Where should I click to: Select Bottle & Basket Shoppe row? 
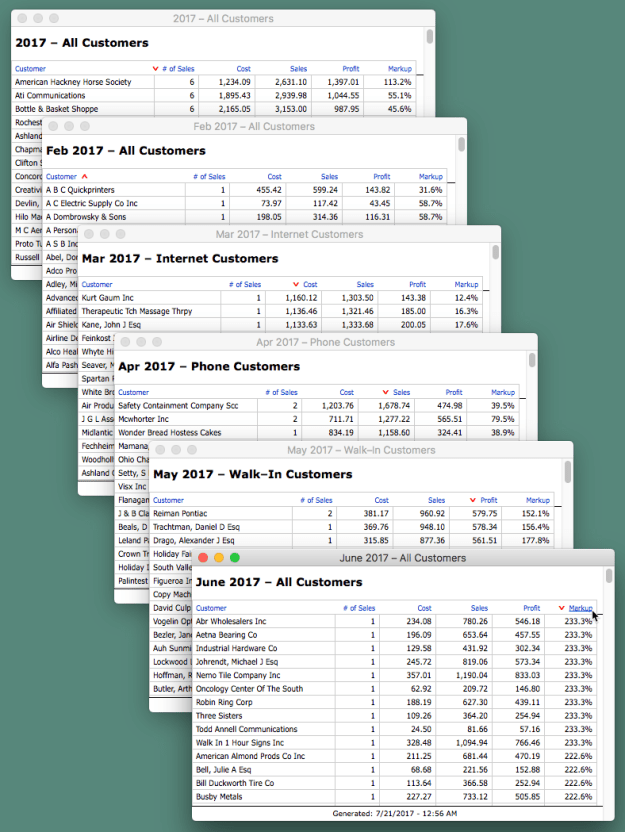[x=214, y=109]
